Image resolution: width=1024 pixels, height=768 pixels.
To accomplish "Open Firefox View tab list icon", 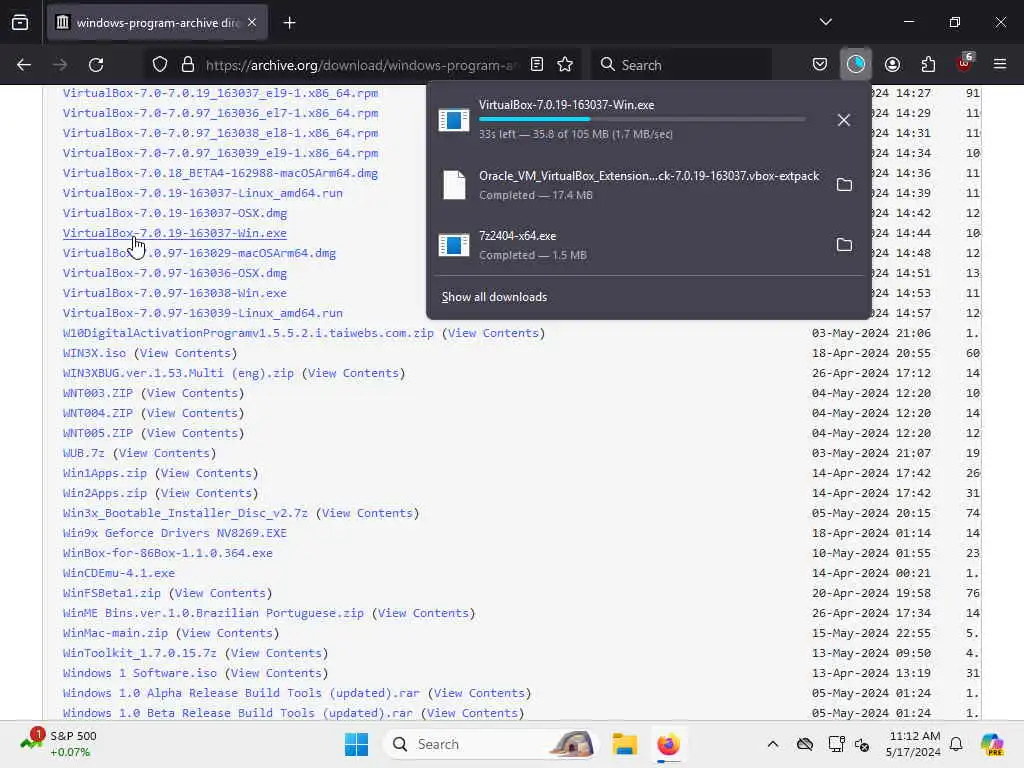I will tap(20, 23).
